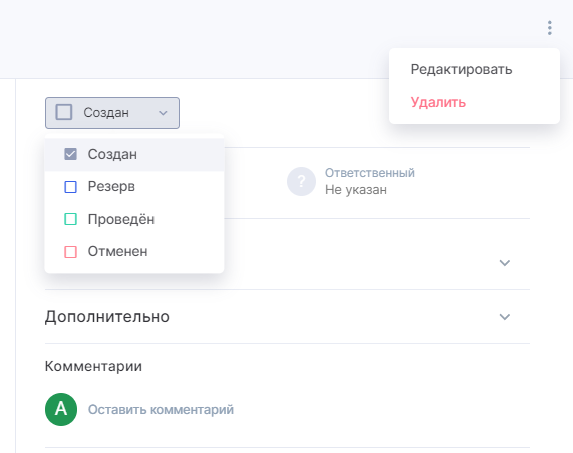Expand the Дополнительно section chevron
Screen dimensions: 573x453
click(505, 317)
